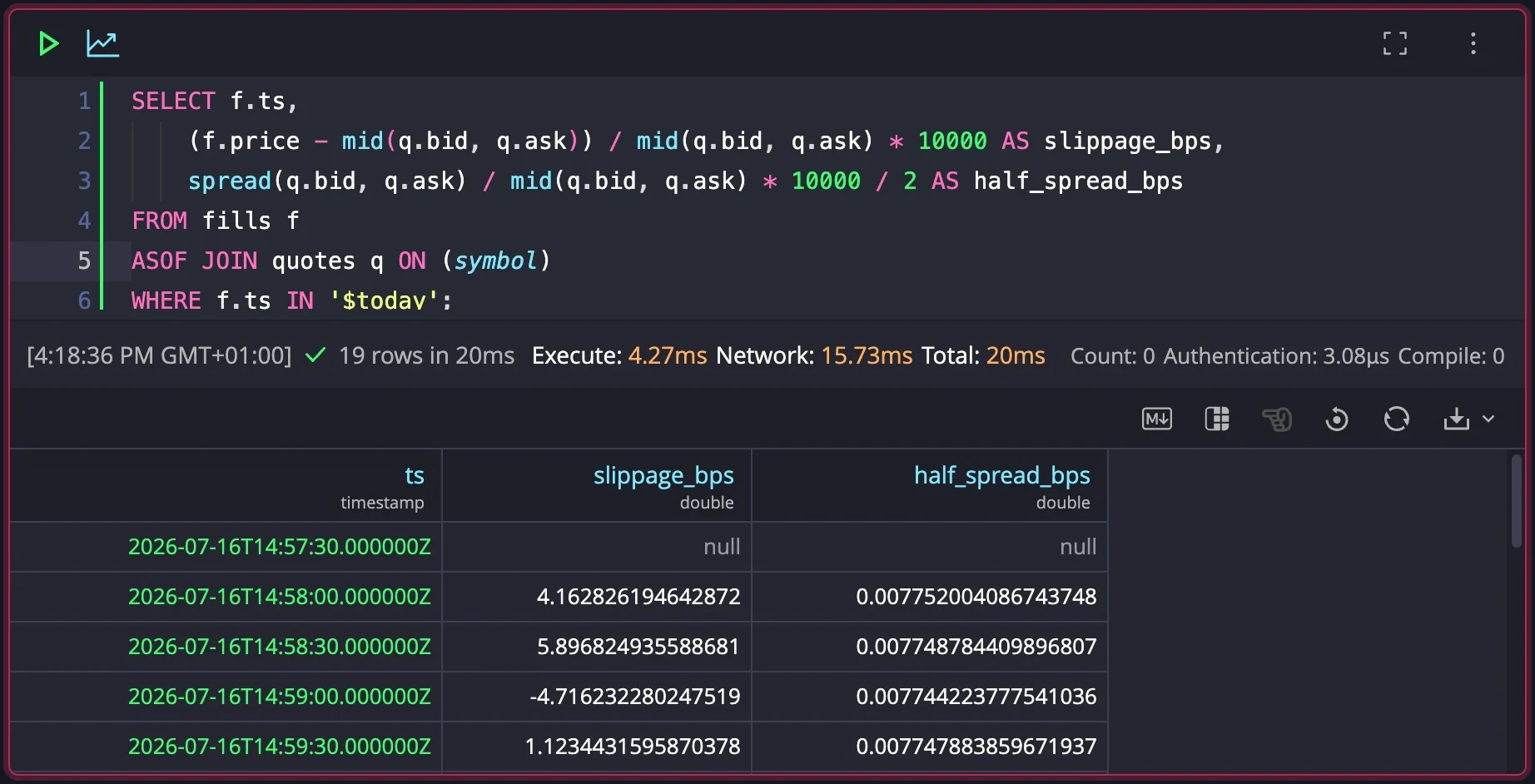Image resolution: width=1535 pixels, height=784 pixels.
Task: Expand the editor to fullscreen
Action: (x=1395, y=43)
